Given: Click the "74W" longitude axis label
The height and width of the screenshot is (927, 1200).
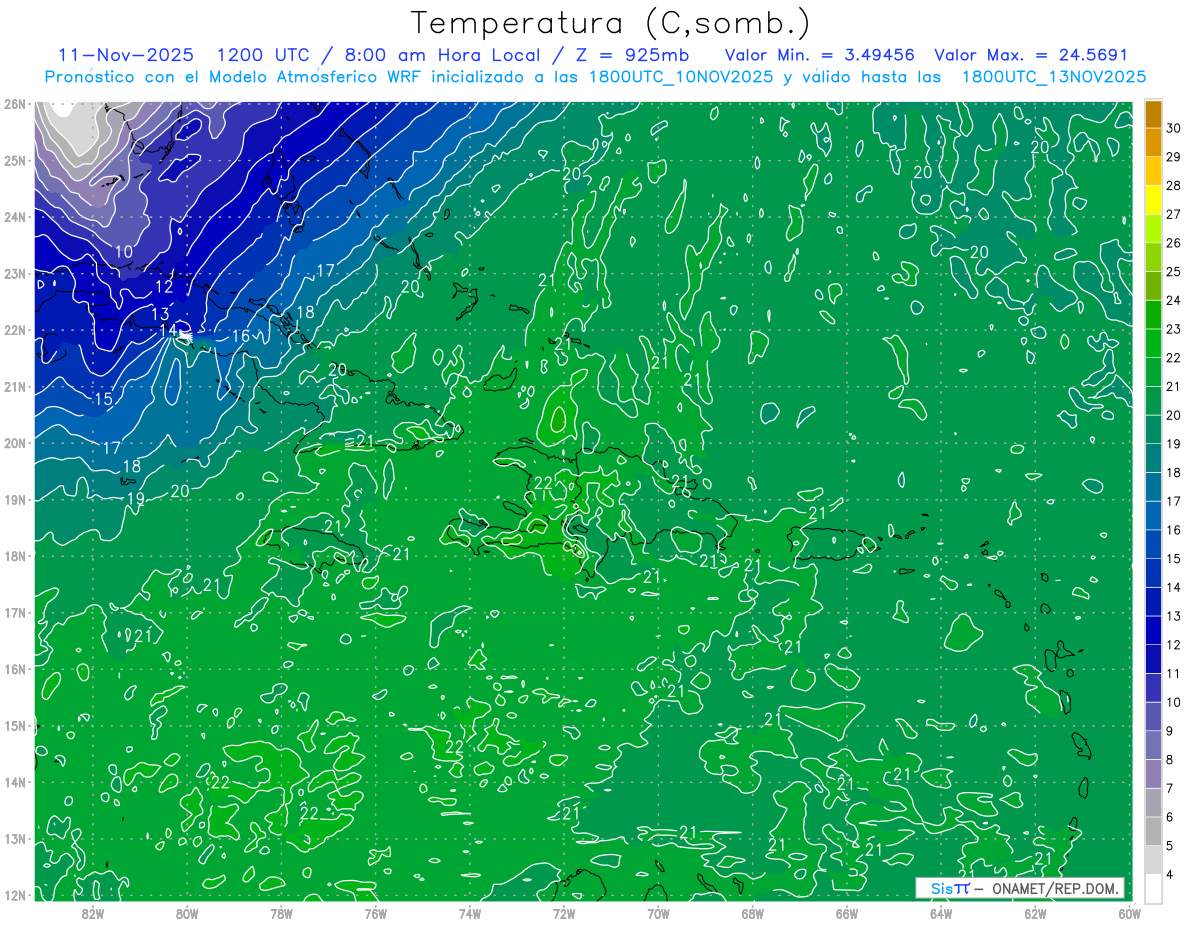Looking at the screenshot, I should (470, 913).
